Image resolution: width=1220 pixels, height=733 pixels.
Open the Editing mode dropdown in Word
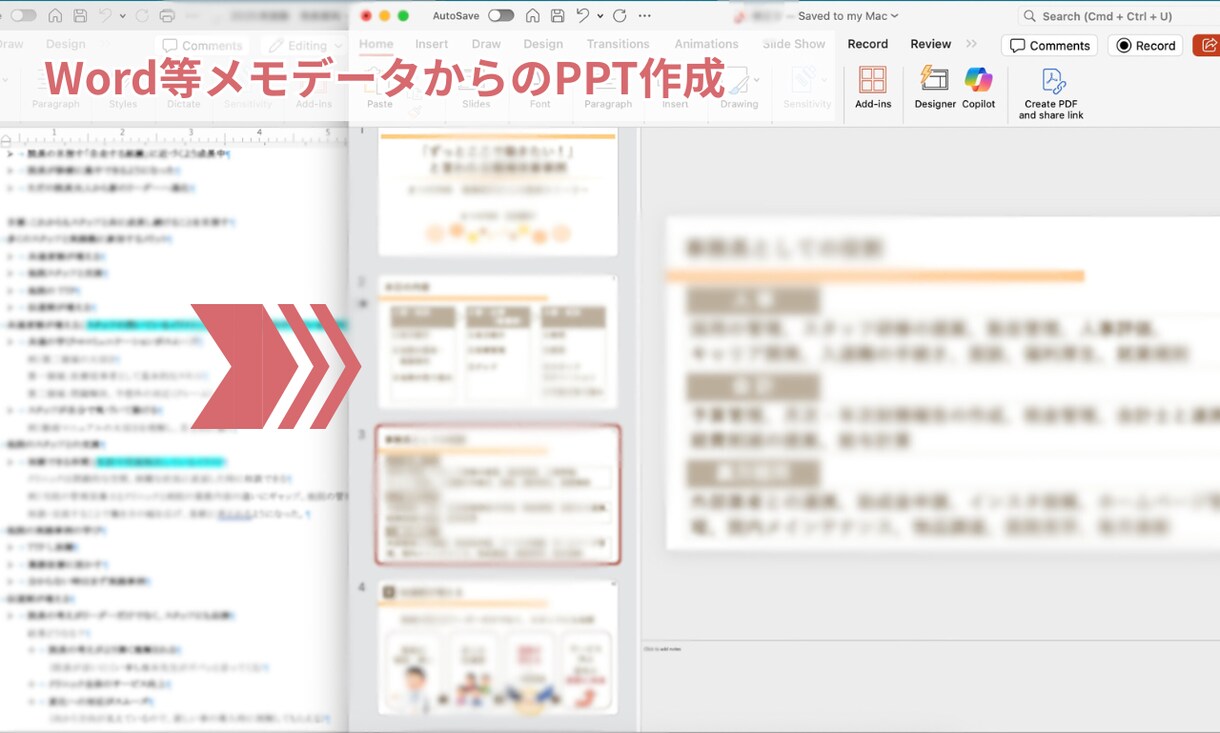304,45
